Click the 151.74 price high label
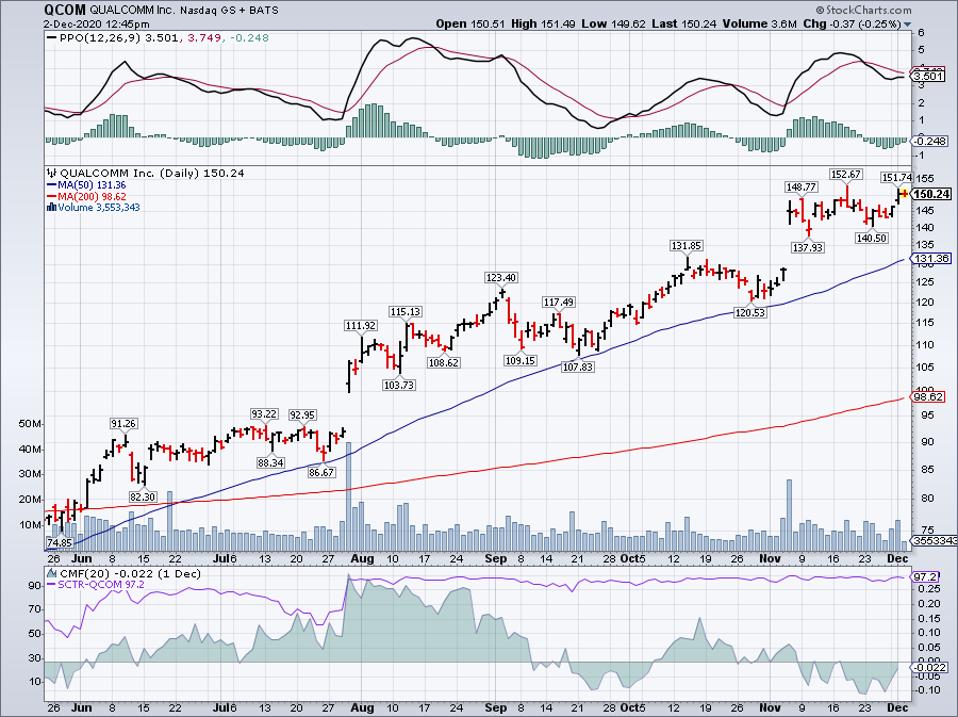Screen dimensions: 958x717 [896, 178]
